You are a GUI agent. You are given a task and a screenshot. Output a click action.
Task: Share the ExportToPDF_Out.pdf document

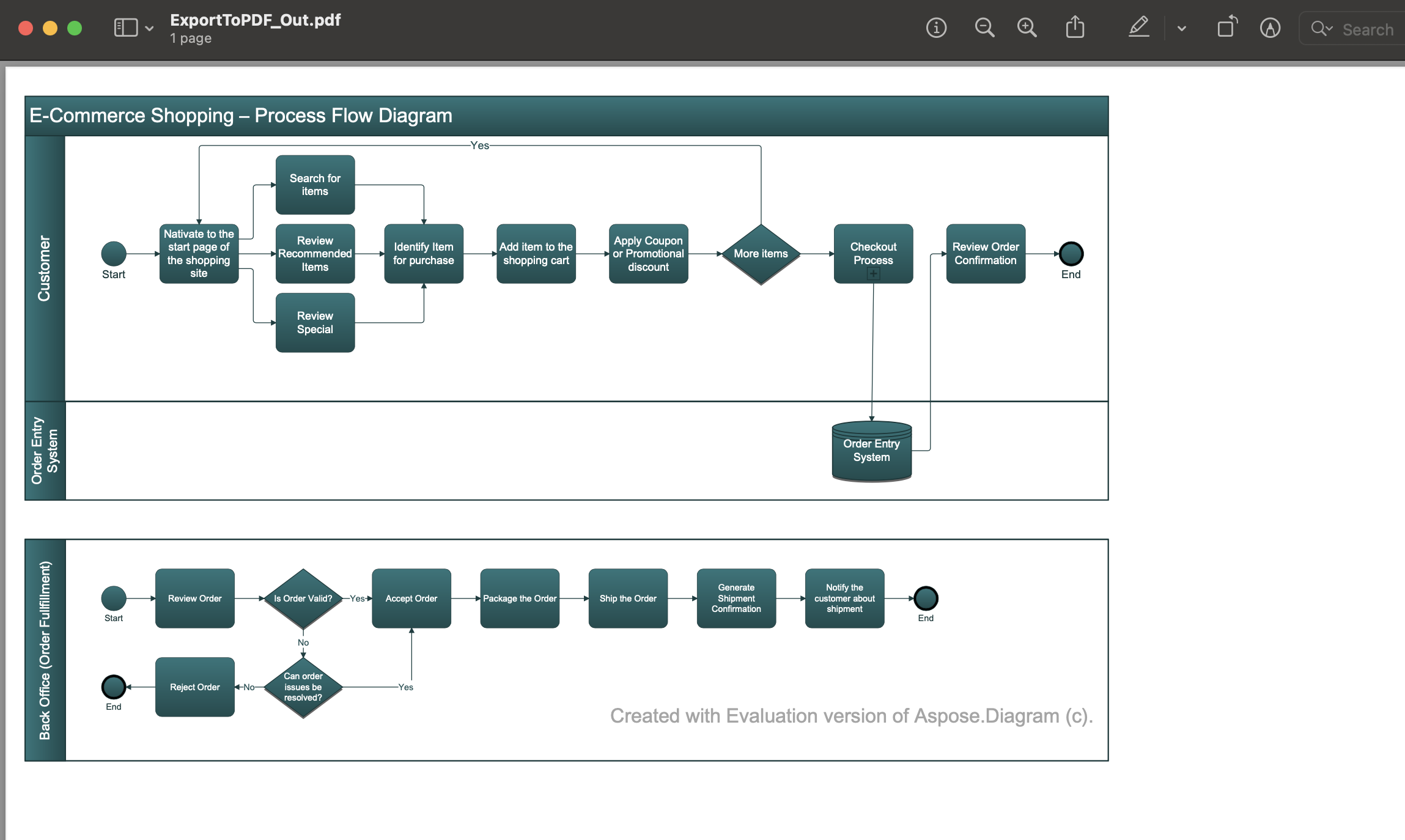1075,28
